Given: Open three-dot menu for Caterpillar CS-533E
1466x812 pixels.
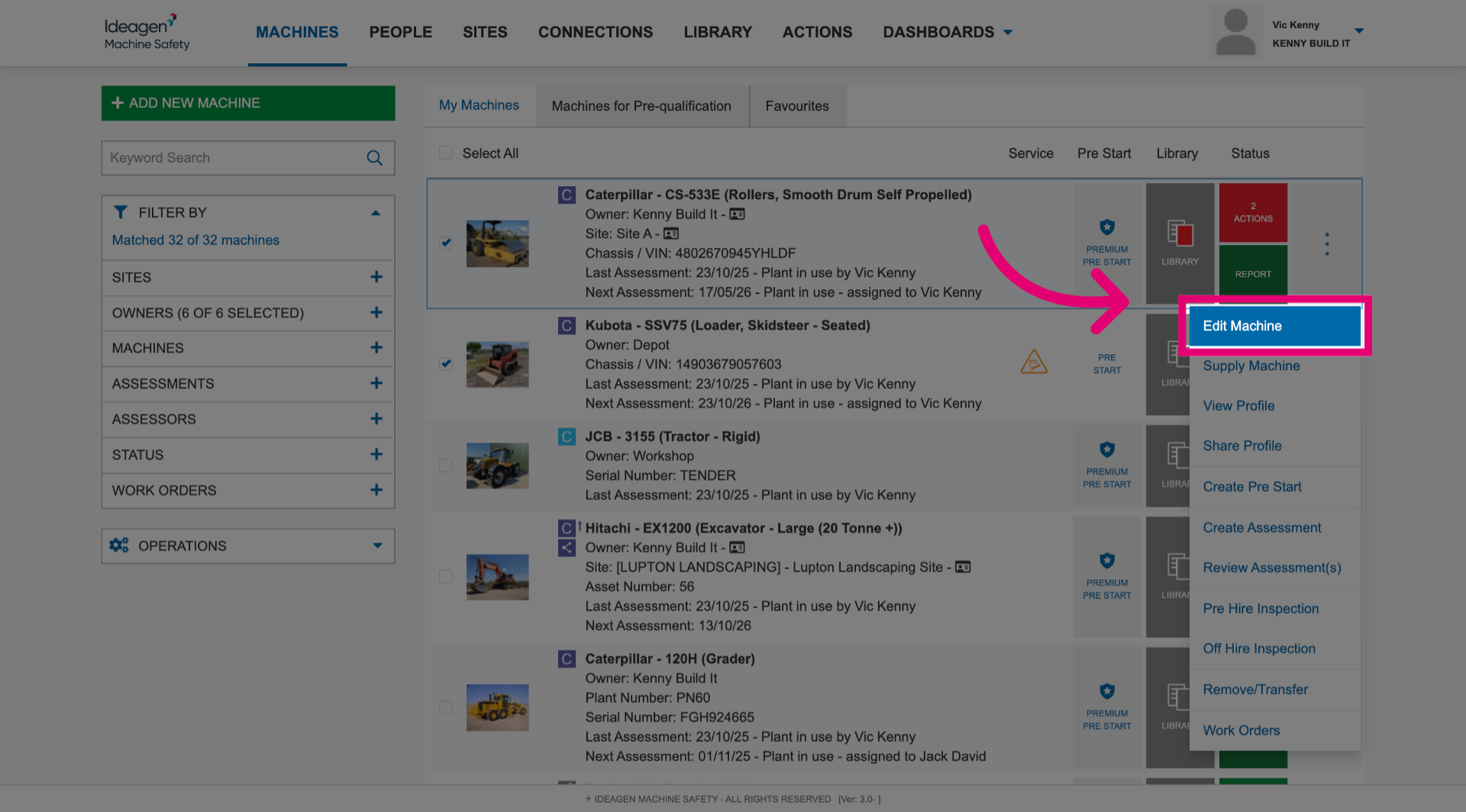Looking at the screenshot, I should (1327, 244).
